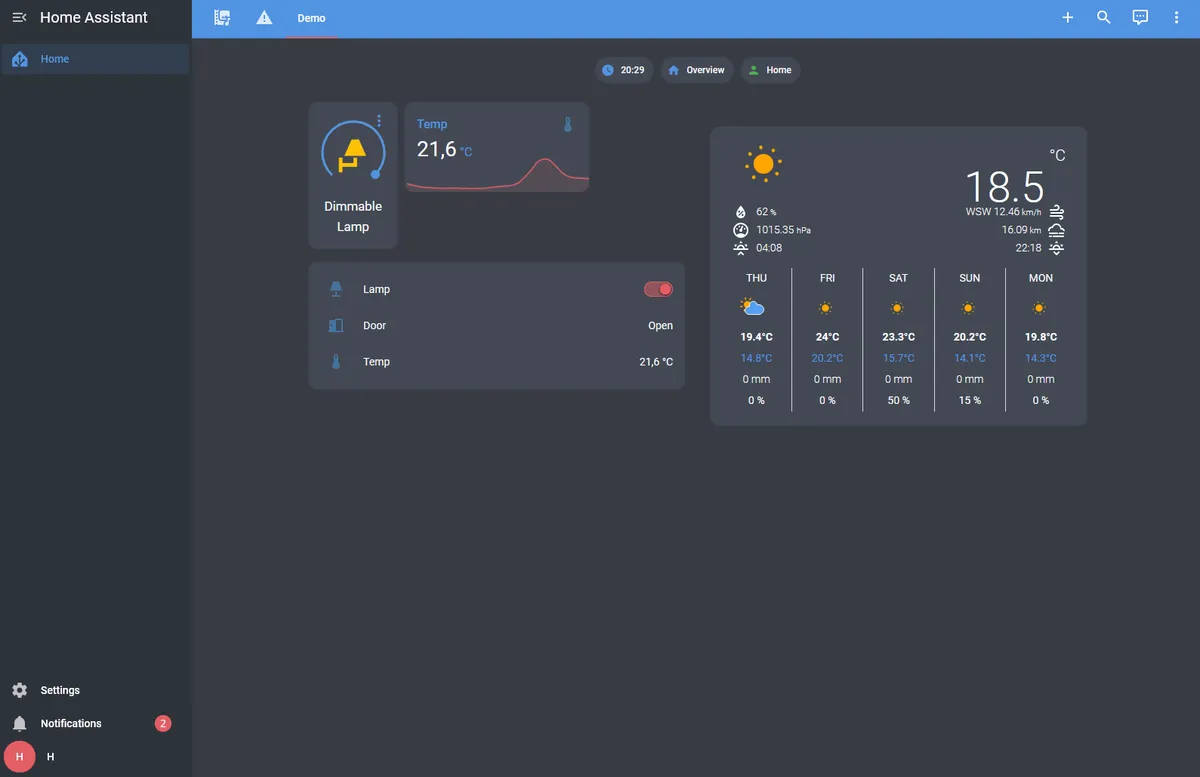Open the Dimmable Lamp card menu
The width and height of the screenshot is (1200, 777).
pos(379,121)
